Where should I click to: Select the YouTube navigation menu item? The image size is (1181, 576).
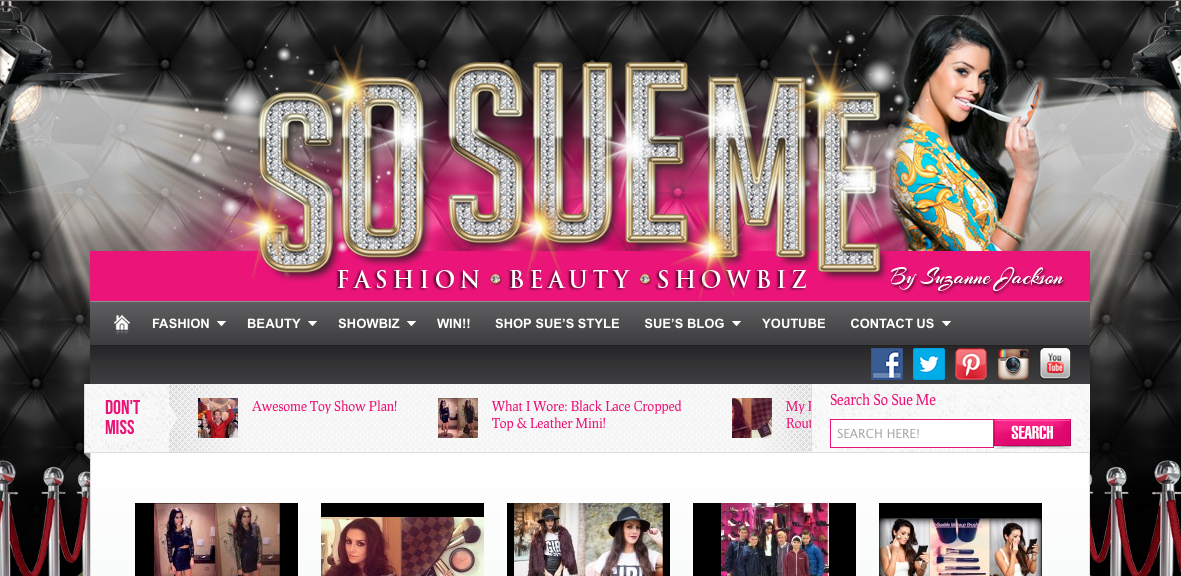(x=793, y=323)
